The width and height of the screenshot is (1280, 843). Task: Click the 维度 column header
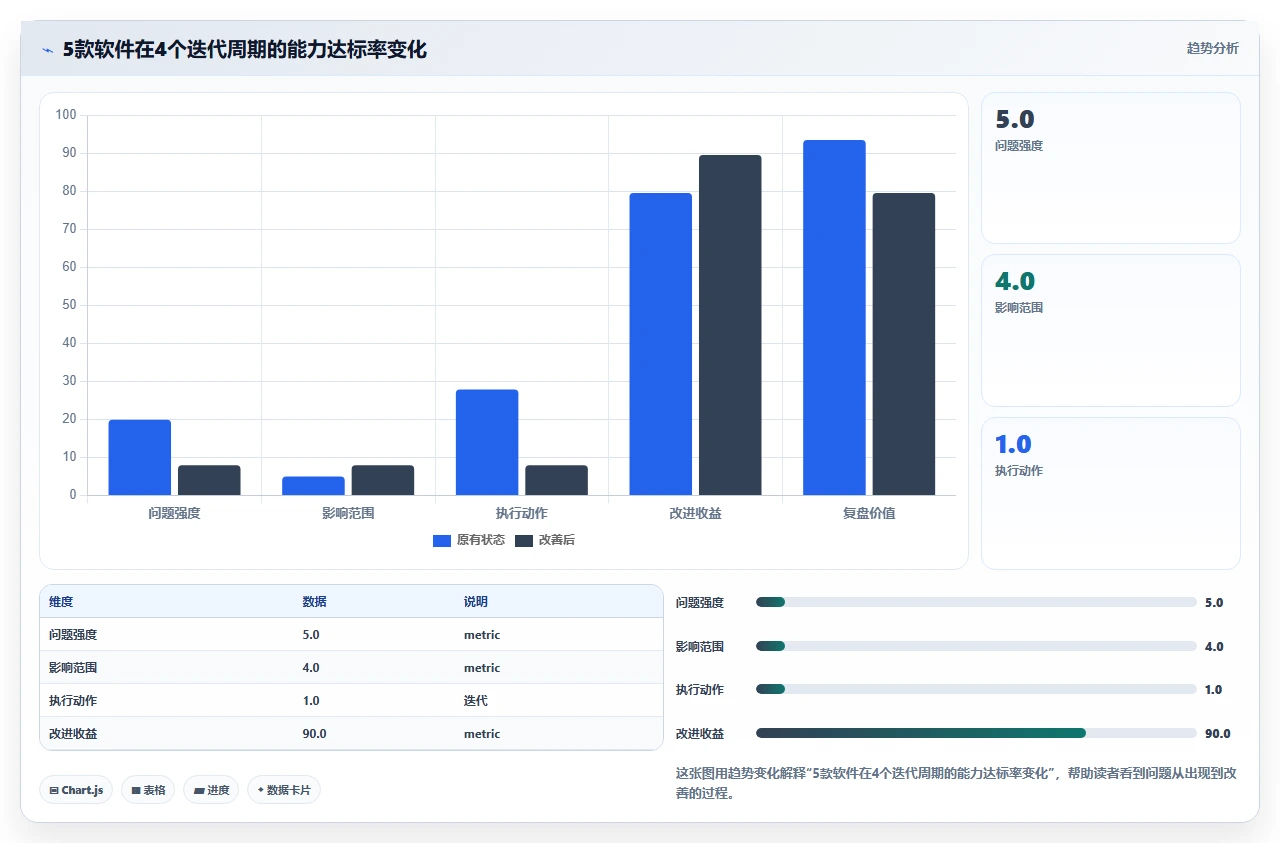(61, 602)
